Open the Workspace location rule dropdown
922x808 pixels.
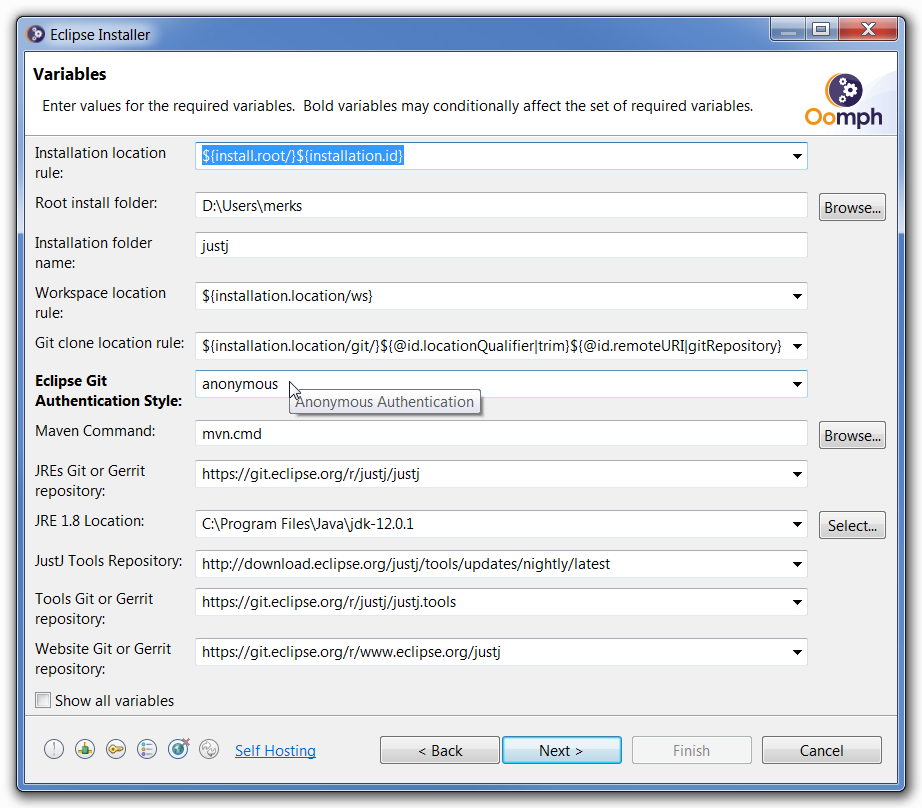coord(797,296)
